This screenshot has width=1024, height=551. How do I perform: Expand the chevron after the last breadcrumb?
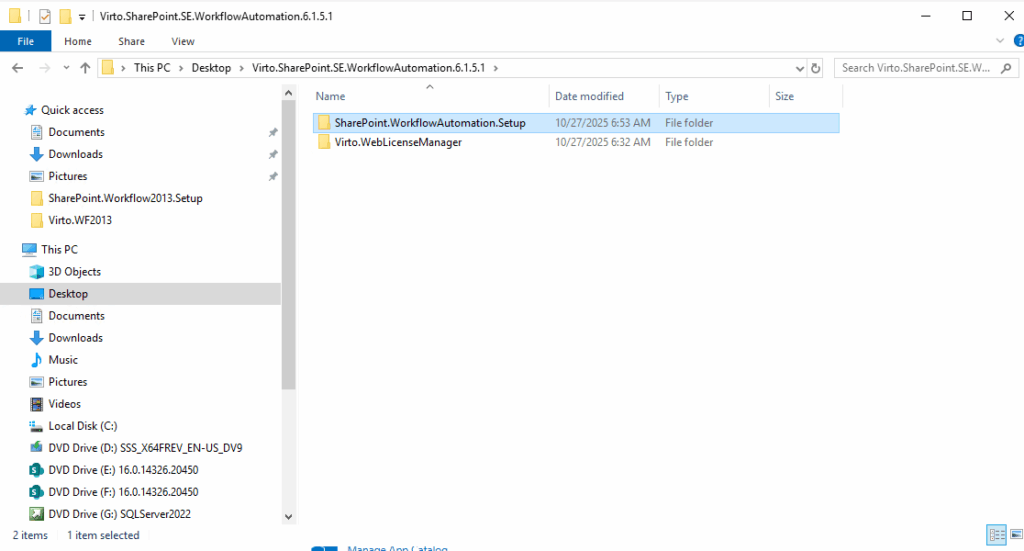tap(496, 68)
